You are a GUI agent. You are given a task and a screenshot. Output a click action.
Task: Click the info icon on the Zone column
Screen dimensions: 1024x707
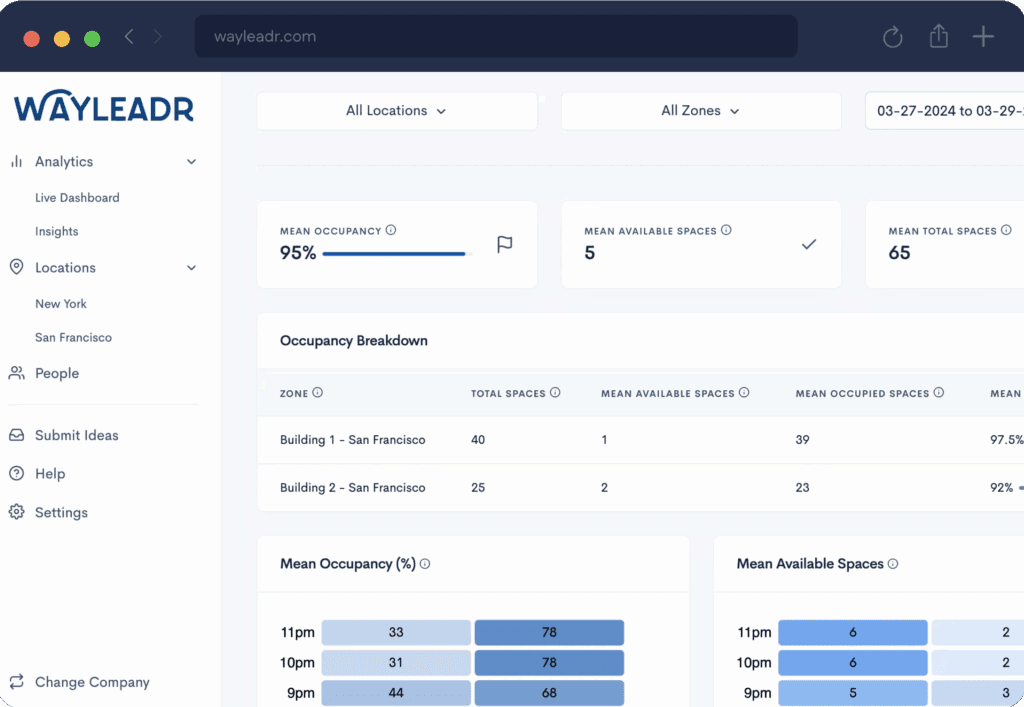(x=320, y=393)
